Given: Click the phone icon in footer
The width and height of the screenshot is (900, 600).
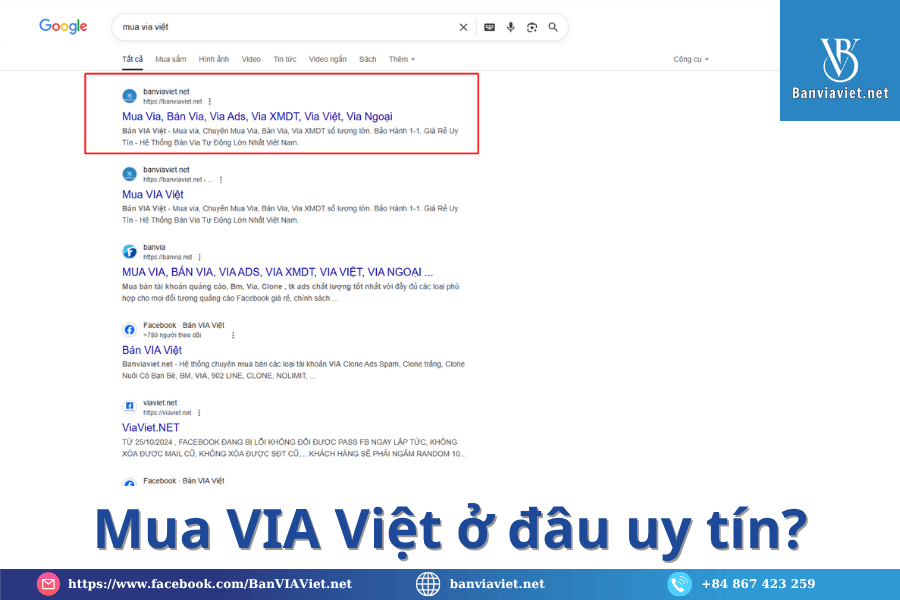Looking at the screenshot, I should pyautogui.click(x=679, y=584).
